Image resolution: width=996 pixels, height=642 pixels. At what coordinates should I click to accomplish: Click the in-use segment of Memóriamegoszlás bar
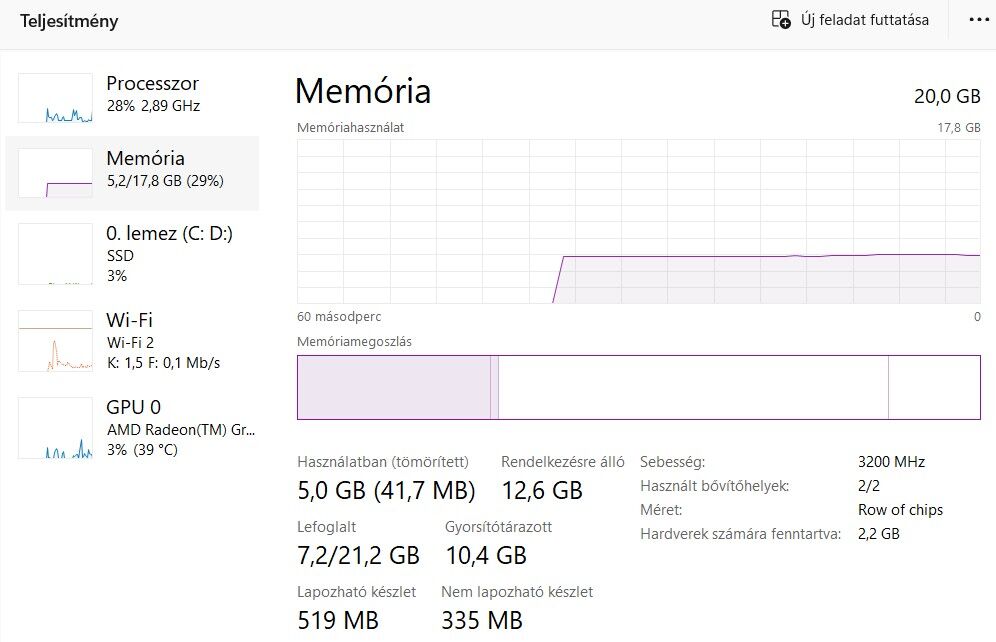coord(392,387)
